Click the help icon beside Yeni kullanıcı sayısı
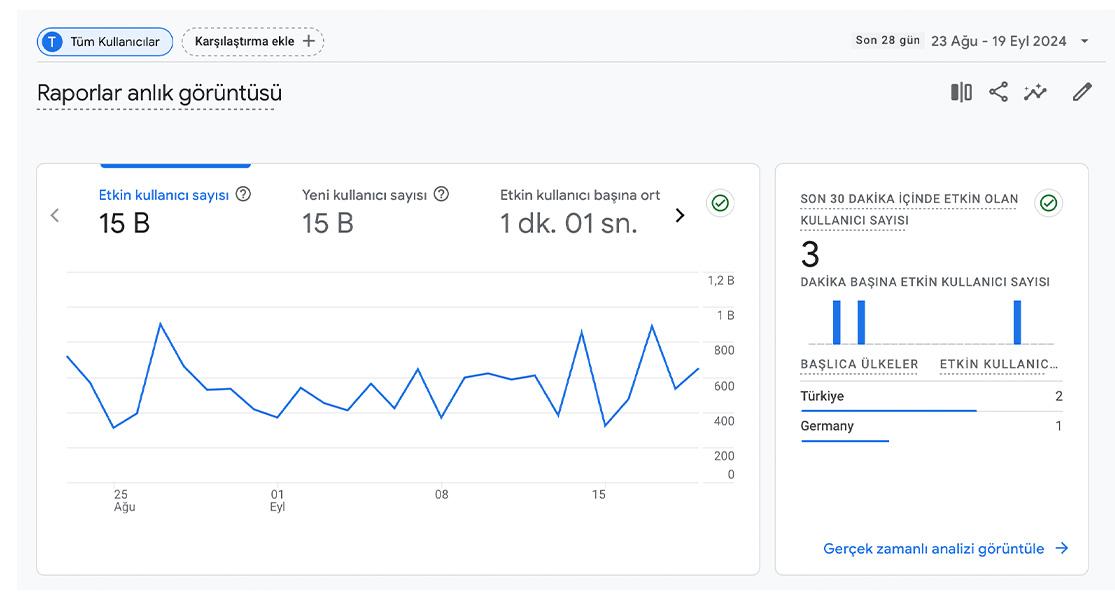Image resolution: width=1115 pixels, height=600 pixels. click(442, 194)
